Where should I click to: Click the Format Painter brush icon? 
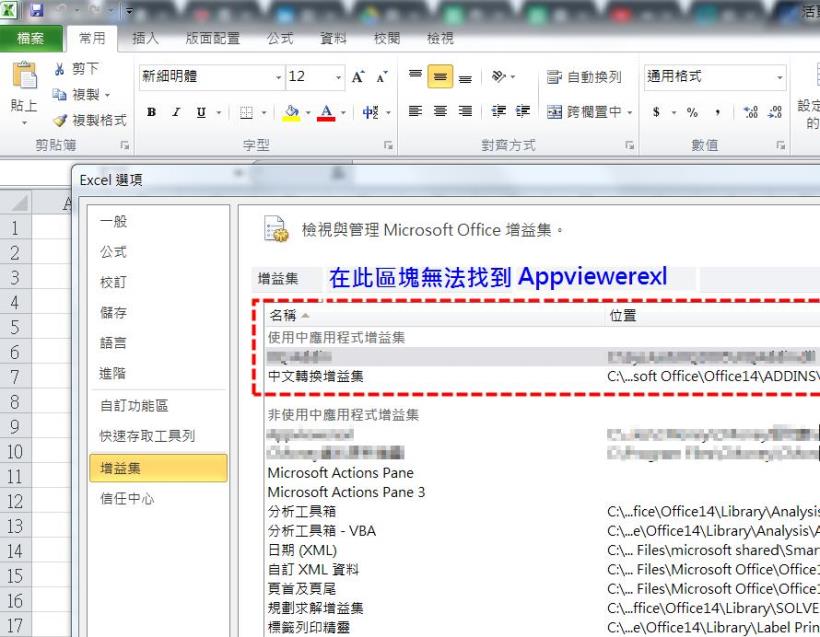point(60,120)
